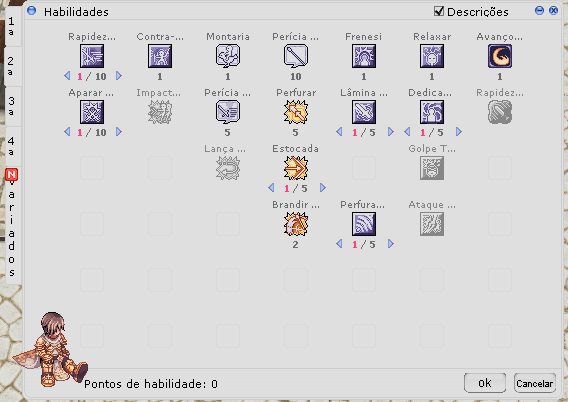The height and width of the screenshot is (402, 568).
Task: Click the Cancelar button
Action: pos(535,383)
